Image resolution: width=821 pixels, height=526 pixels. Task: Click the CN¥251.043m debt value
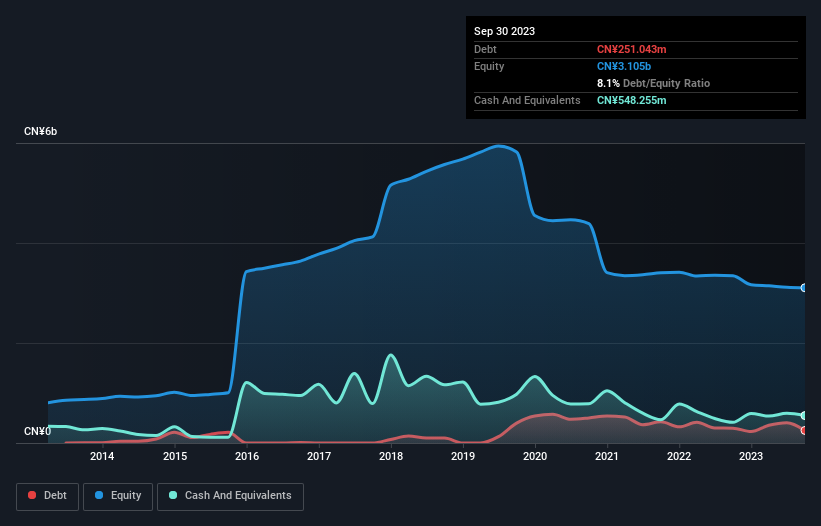(x=631, y=49)
